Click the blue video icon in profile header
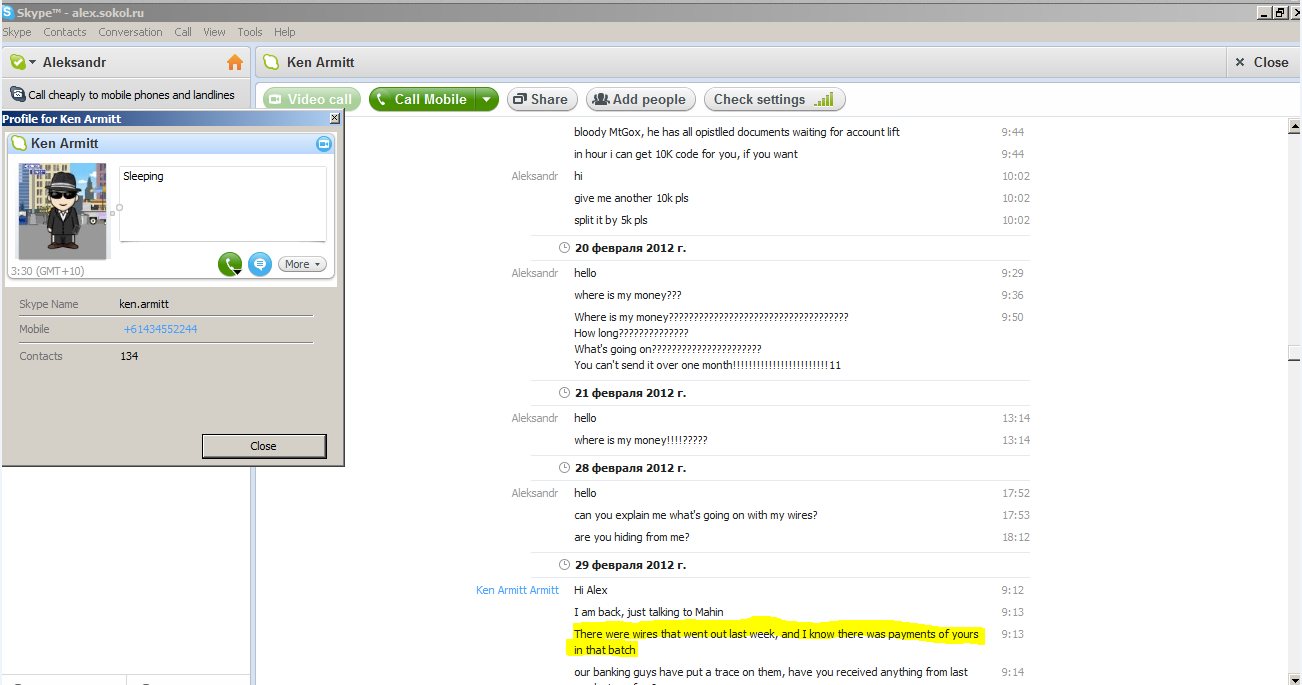The width and height of the screenshot is (1302, 685). 323,144
